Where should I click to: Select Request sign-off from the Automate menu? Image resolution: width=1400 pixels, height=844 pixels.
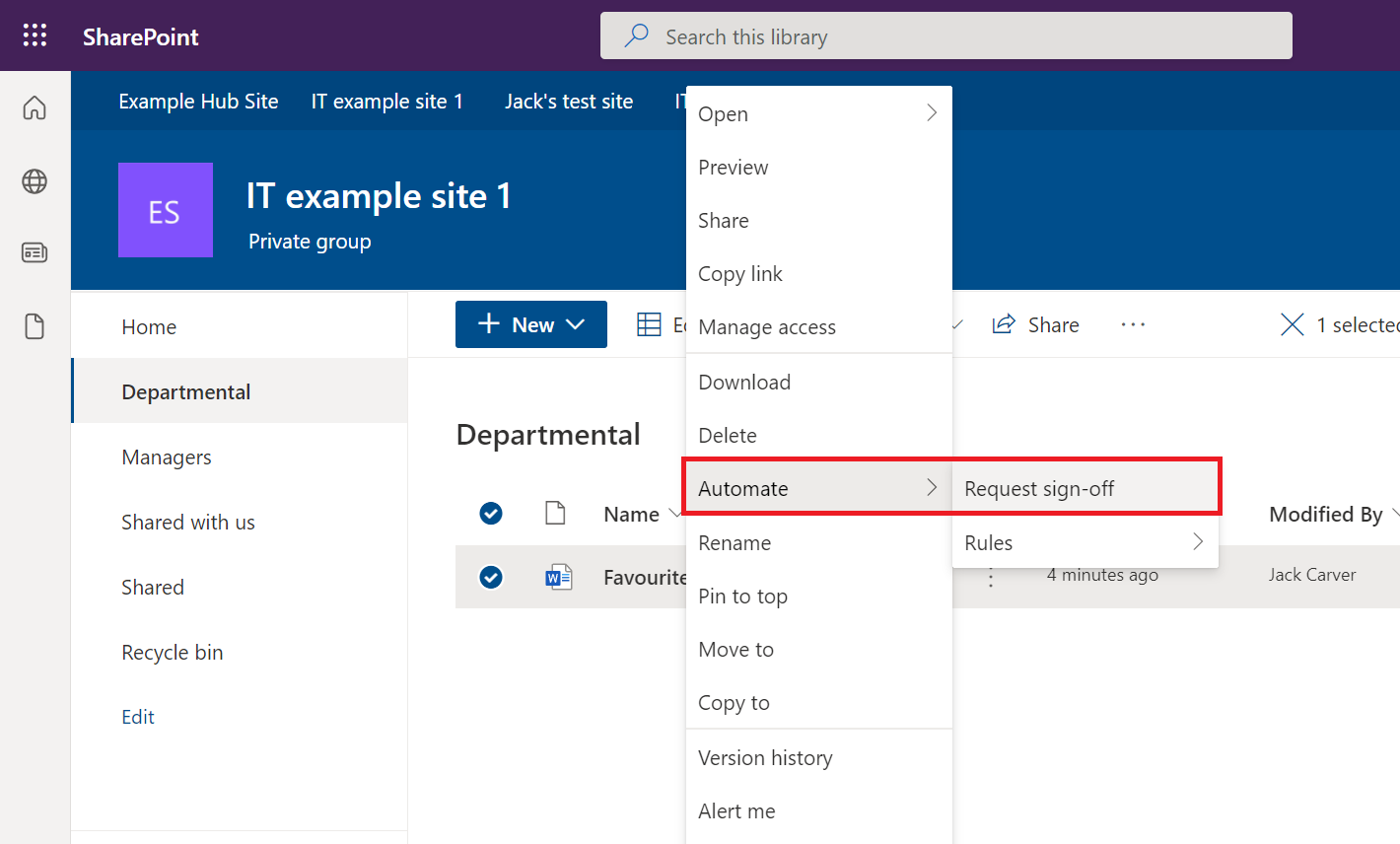(1039, 487)
